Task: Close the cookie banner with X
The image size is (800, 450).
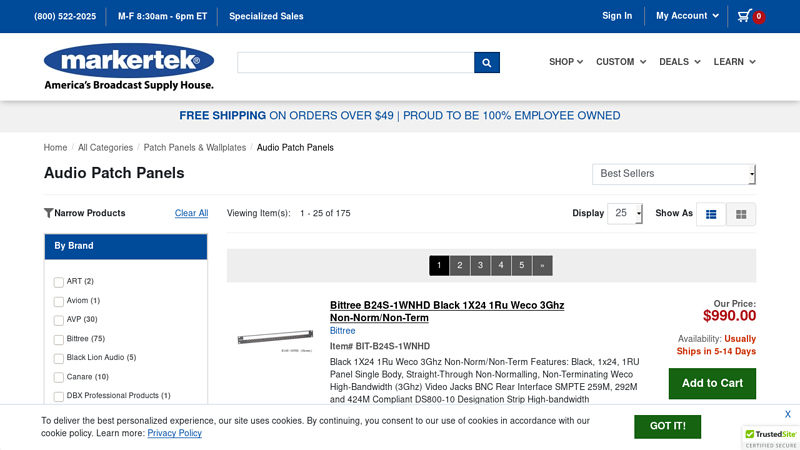Action: click(x=788, y=414)
